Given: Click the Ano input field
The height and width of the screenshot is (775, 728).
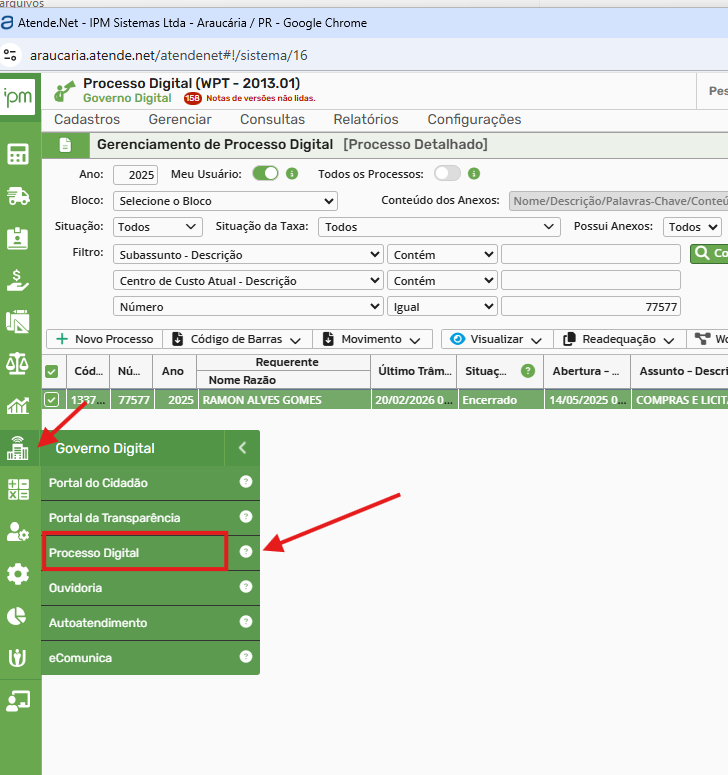Looking at the screenshot, I should [x=135, y=175].
